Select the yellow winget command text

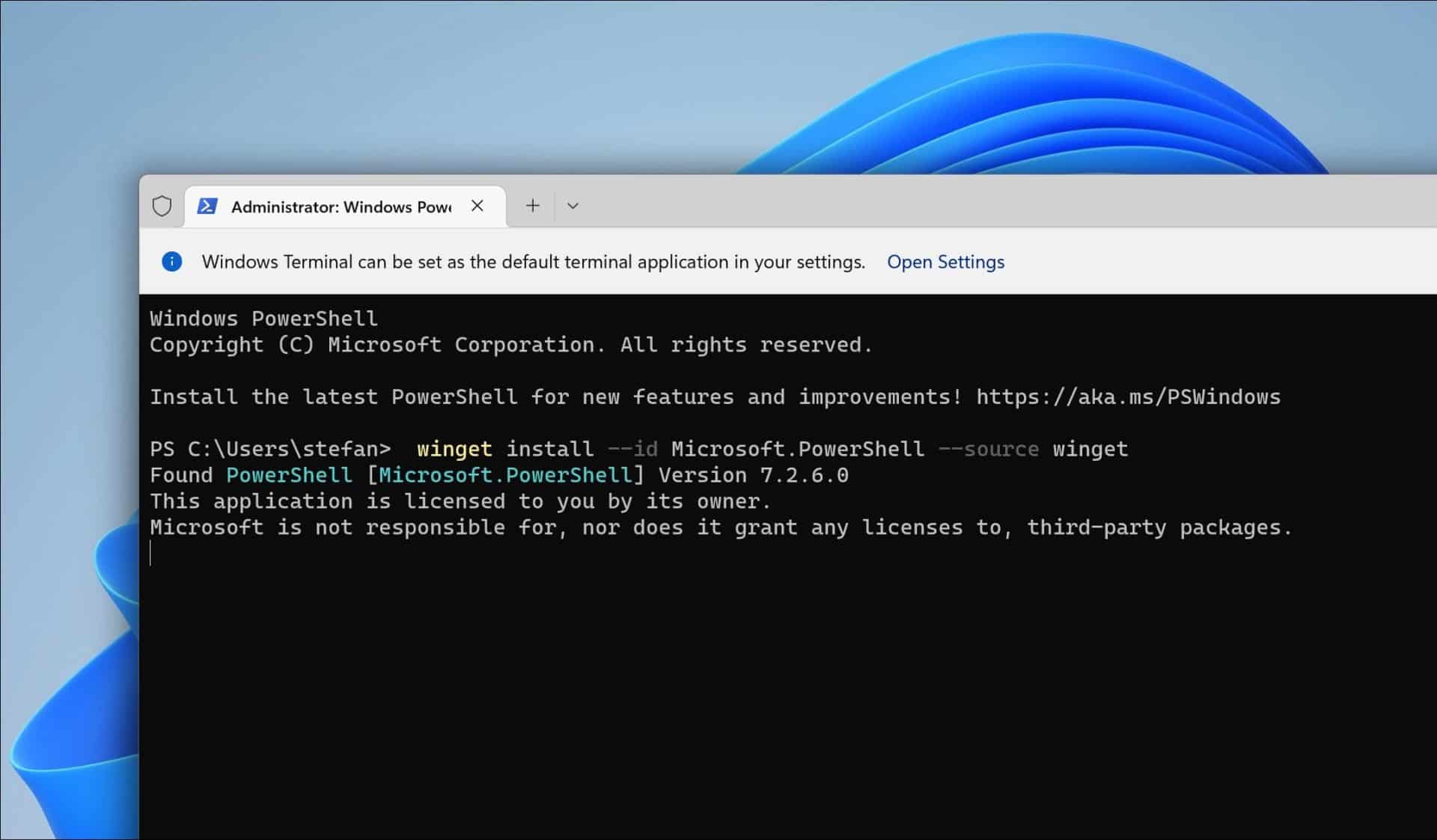point(454,449)
